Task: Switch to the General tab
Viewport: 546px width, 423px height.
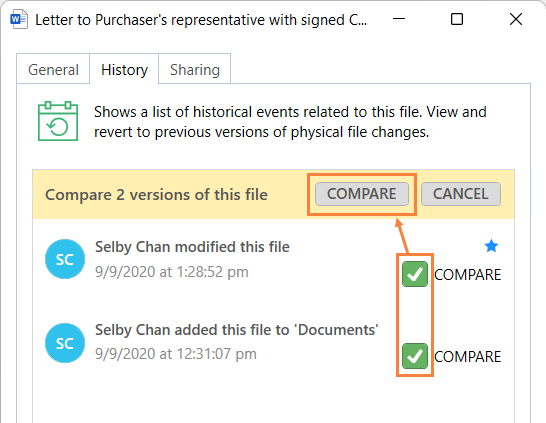Action: pos(53,69)
